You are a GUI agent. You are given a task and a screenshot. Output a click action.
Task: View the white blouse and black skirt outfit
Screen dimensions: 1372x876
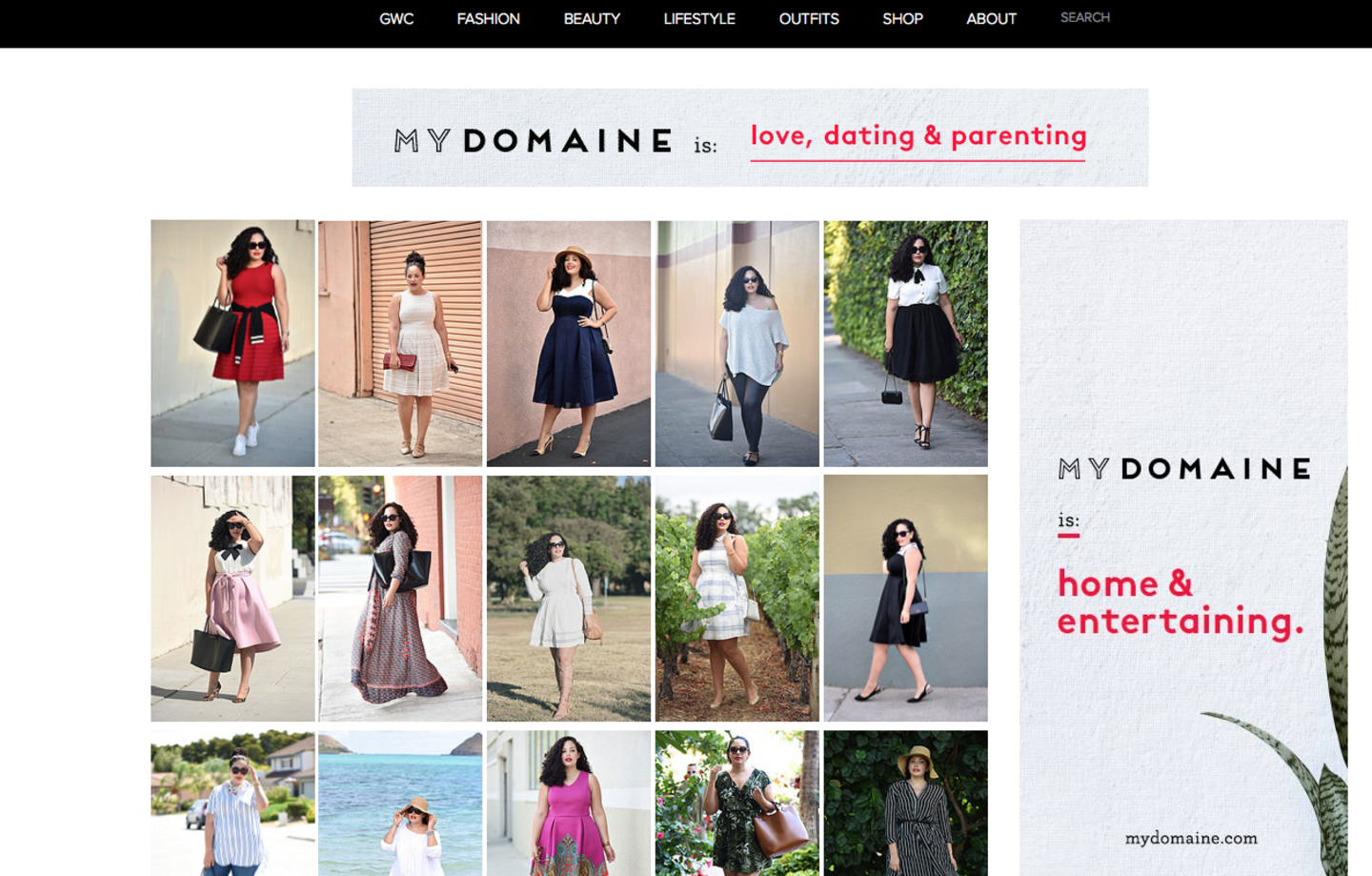click(x=905, y=343)
